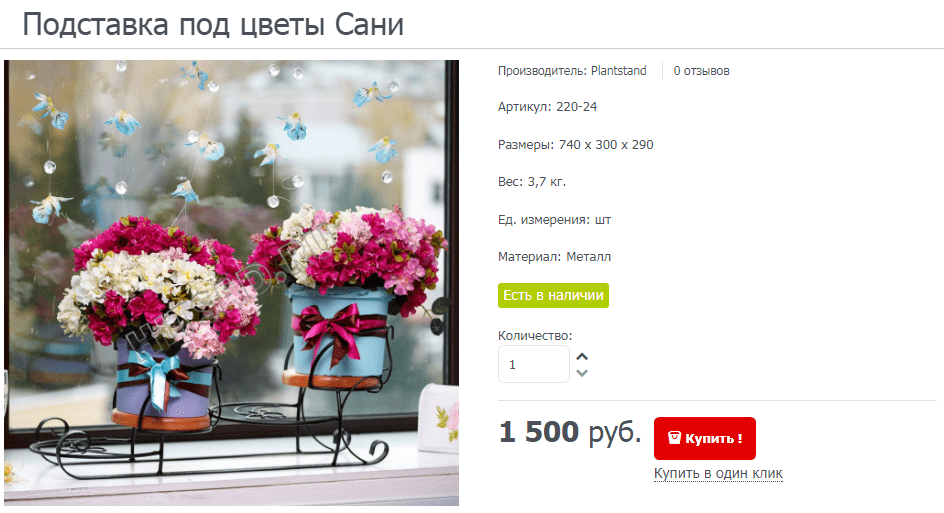Click the Вес 3,7 кг line
This screenshot has width=944, height=513.
(x=532, y=181)
